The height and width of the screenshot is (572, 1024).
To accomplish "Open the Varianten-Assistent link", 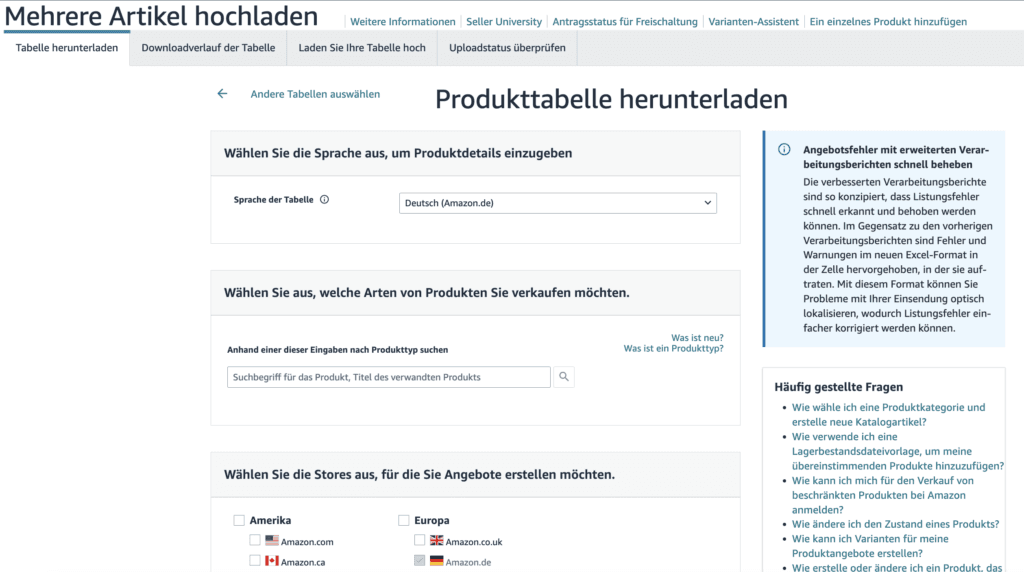I will point(753,22).
